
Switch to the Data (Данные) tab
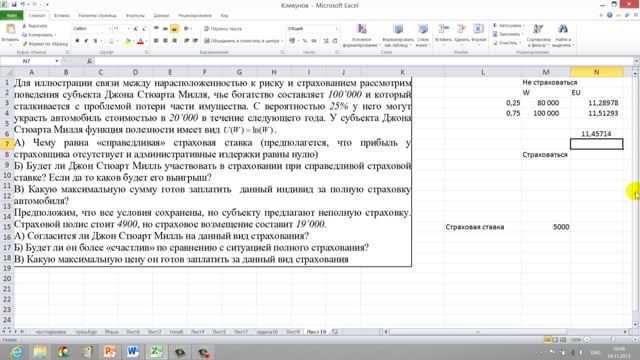pyautogui.click(x=161, y=16)
